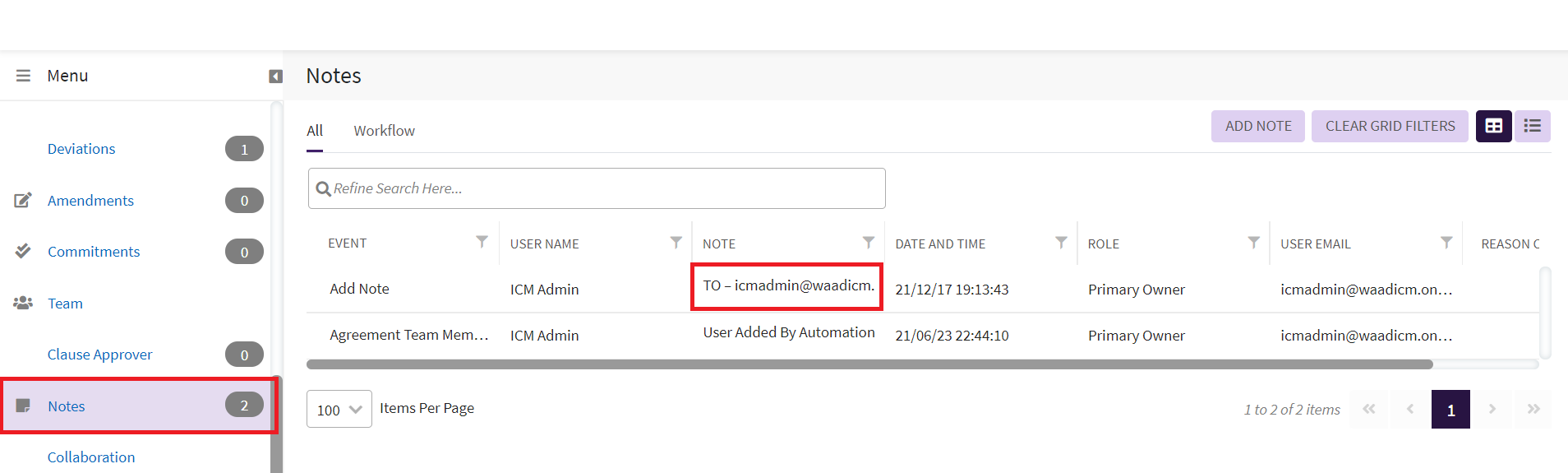This screenshot has width=1568, height=473.
Task: Switch to tile grid view
Action: point(1493,126)
